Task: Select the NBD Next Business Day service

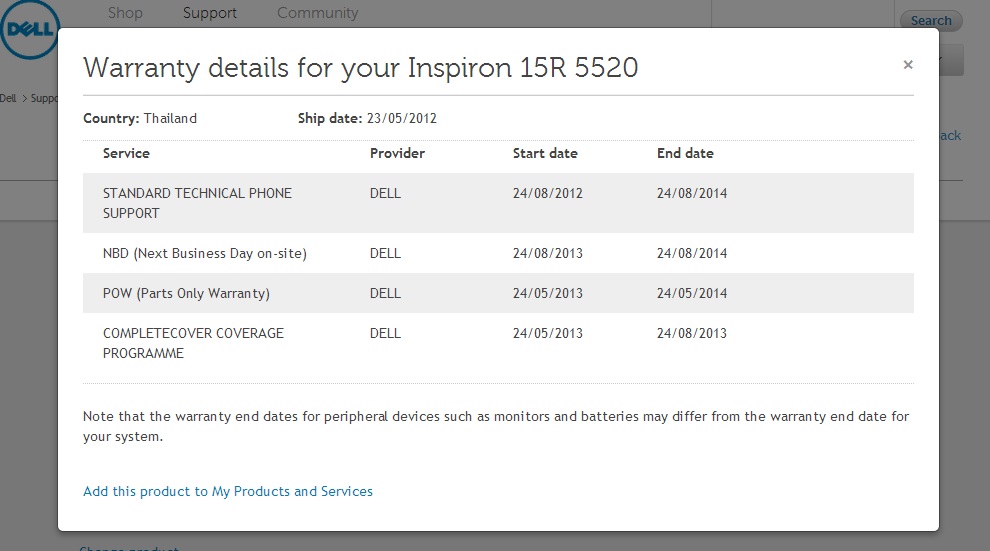Action: [x=205, y=253]
